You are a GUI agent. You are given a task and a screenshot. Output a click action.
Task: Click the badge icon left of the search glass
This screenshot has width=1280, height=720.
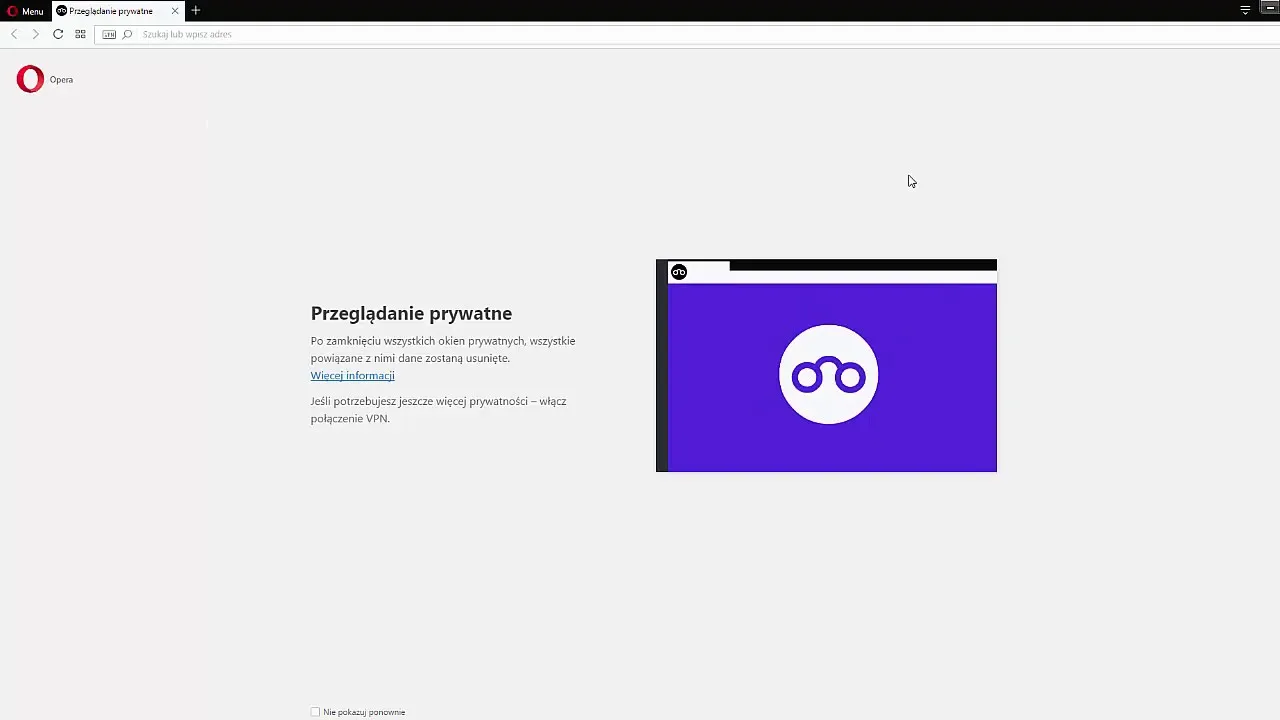pos(109,34)
